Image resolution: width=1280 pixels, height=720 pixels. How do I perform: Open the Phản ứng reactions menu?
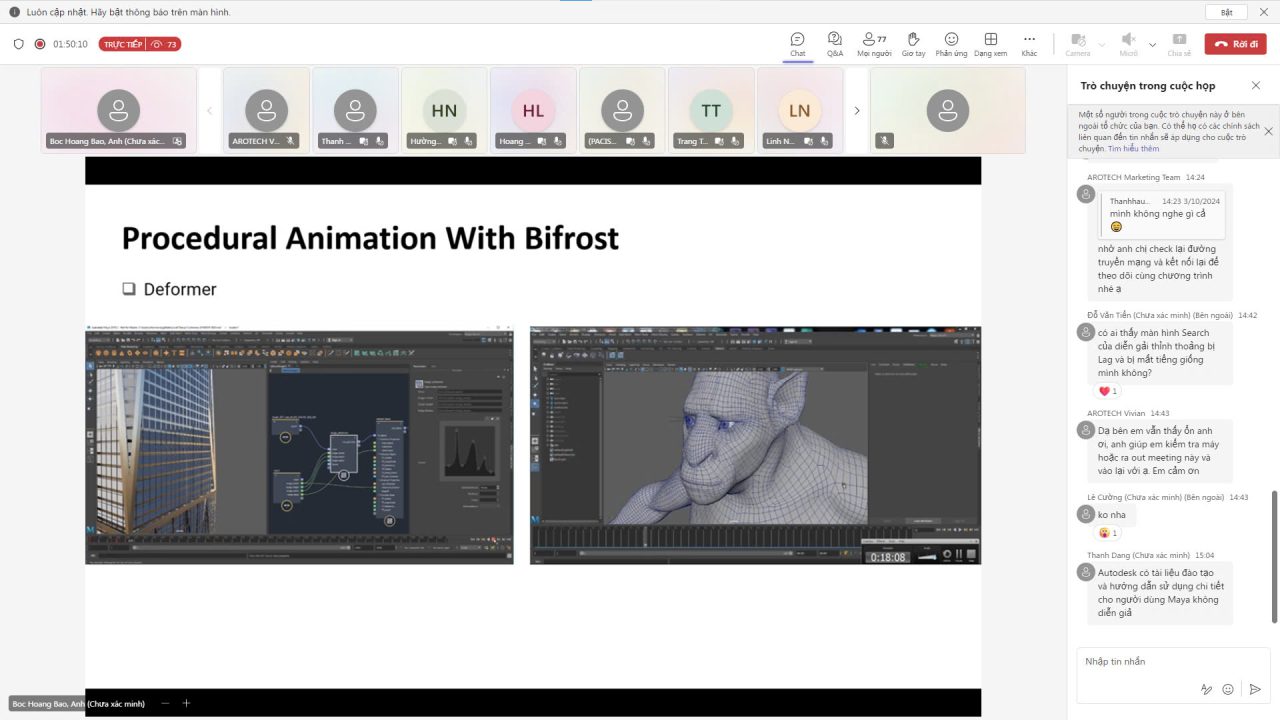tap(951, 43)
